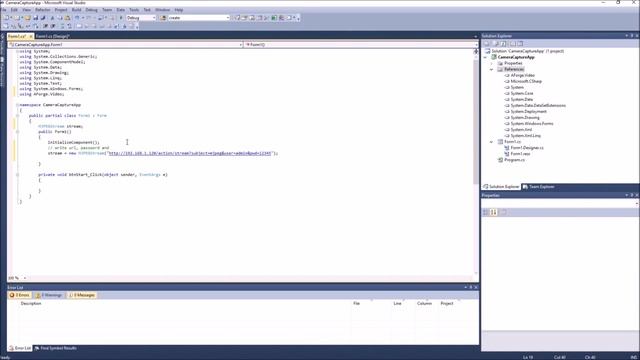The height and width of the screenshot is (360, 640).
Task: Sort error list by Project column
Action: tap(447, 304)
